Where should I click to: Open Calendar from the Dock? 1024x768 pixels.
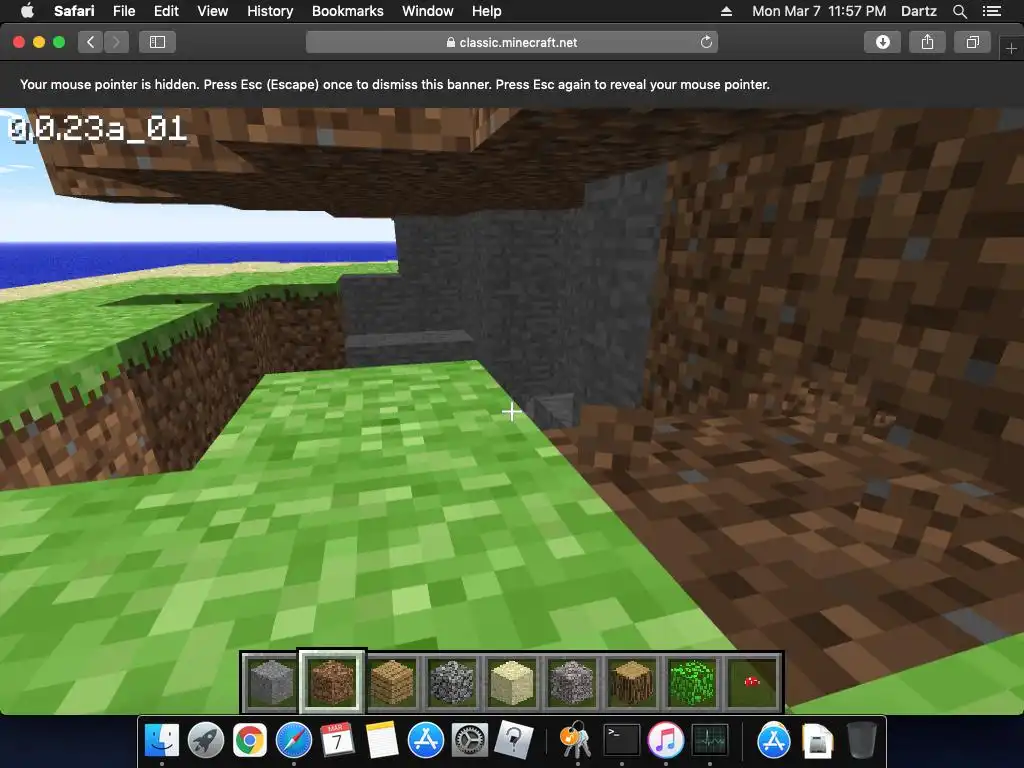coord(338,741)
